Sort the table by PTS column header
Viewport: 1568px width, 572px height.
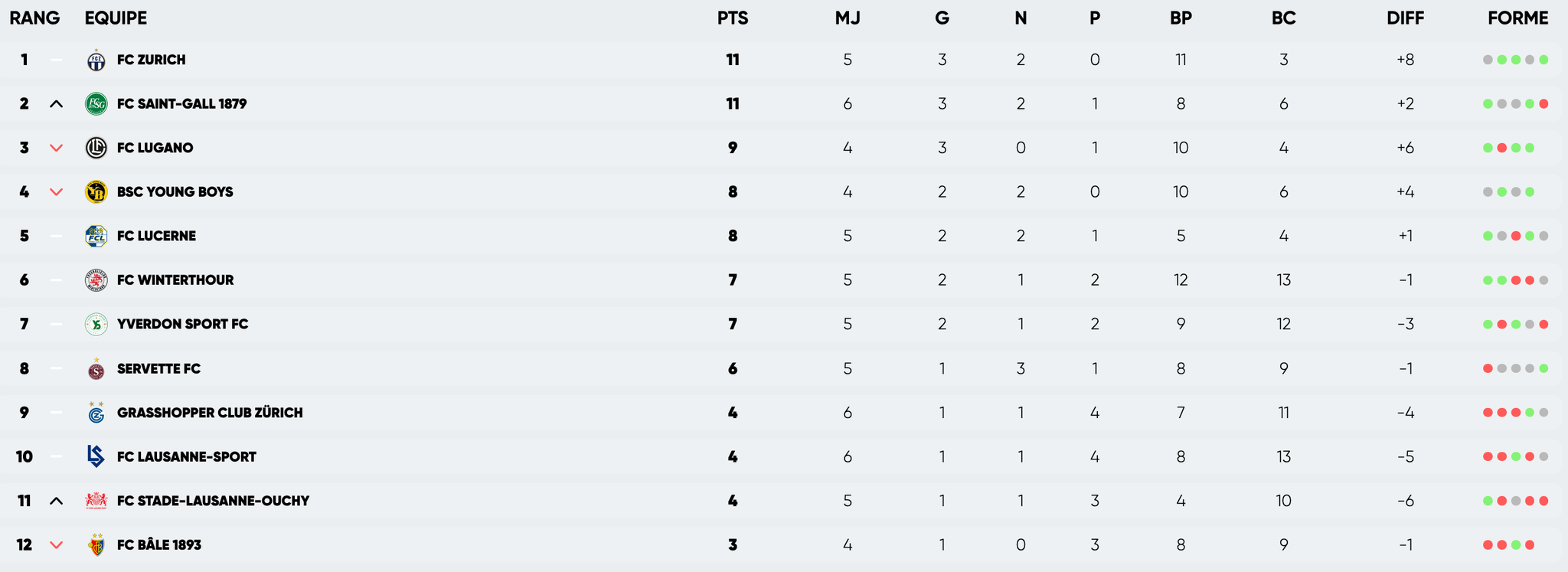pos(733,18)
